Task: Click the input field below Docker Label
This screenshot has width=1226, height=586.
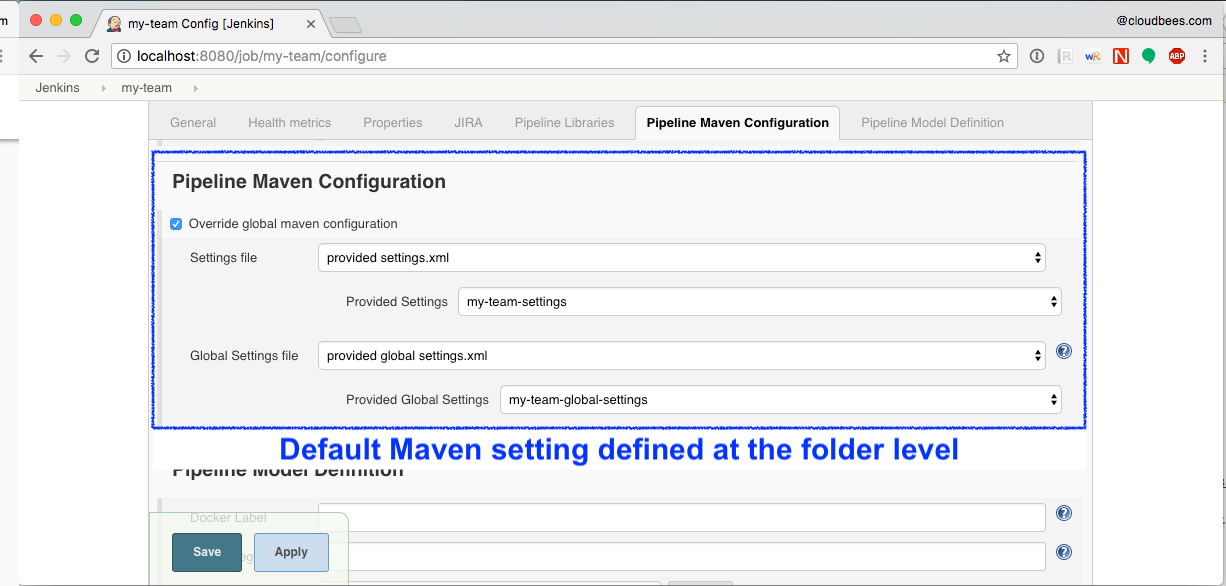Action: click(x=682, y=556)
